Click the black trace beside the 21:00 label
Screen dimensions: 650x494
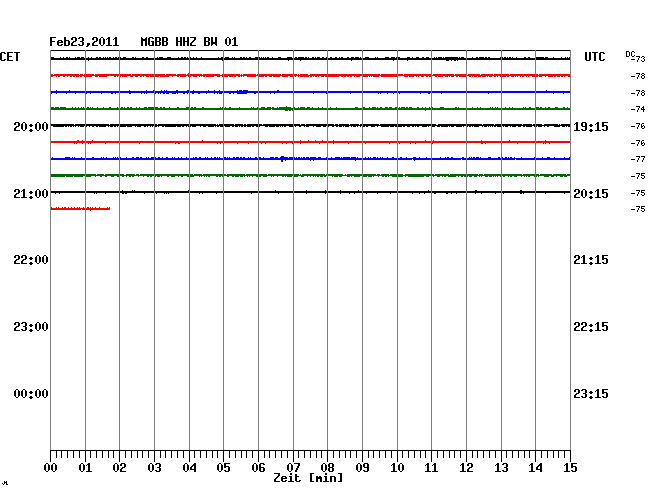[310, 192]
